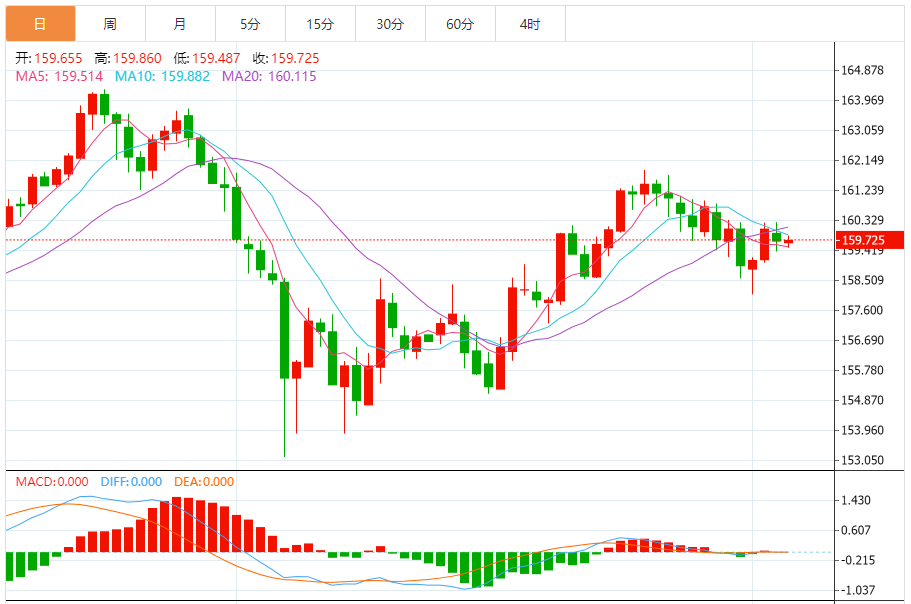The height and width of the screenshot is (604, 911).
Task: Click the MACD:0.000 label
Action: tap(52, 481)
